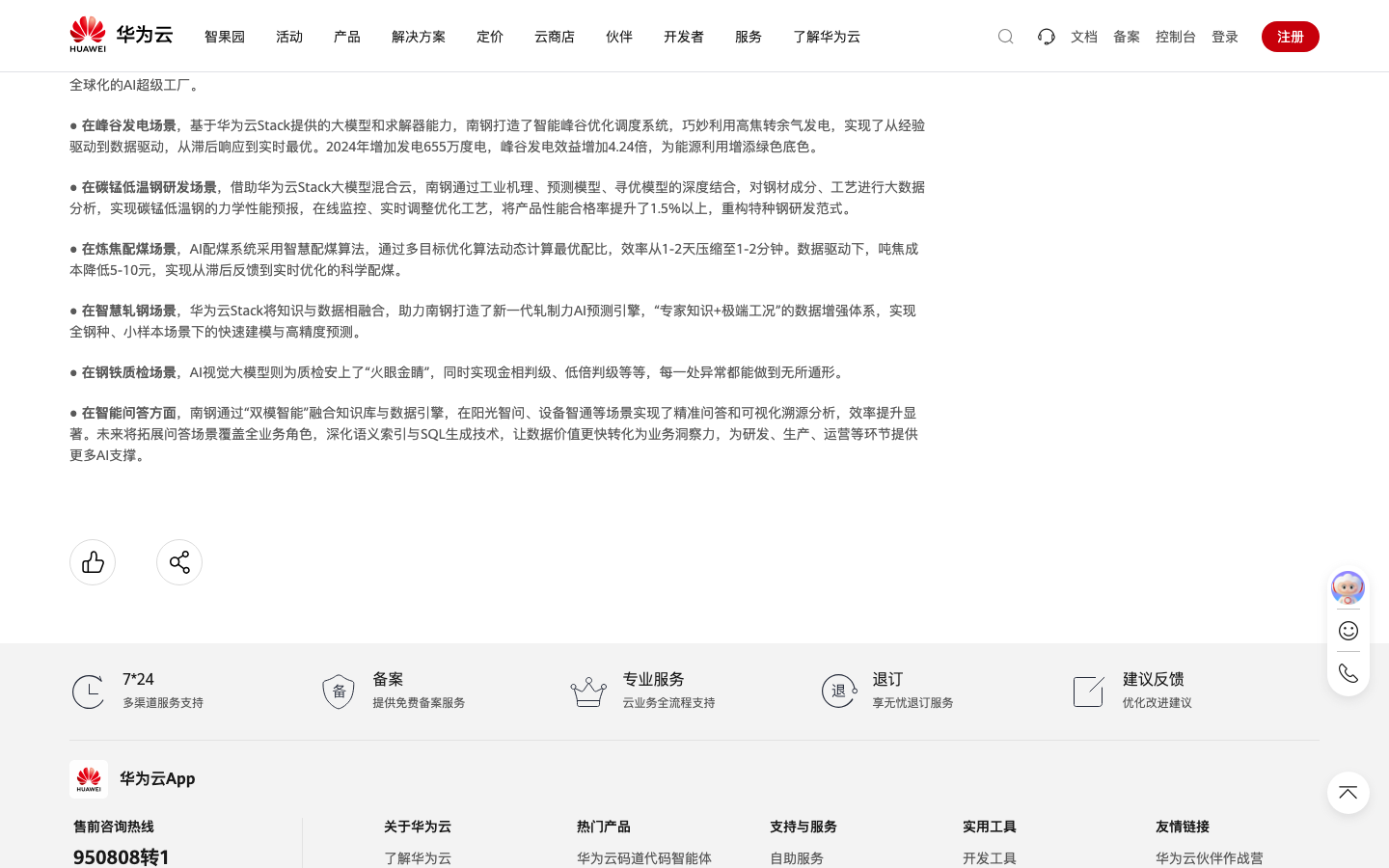The image size is (1389, 868).
Task: Click the 退订 refund icon
Action: click(839, 692)
